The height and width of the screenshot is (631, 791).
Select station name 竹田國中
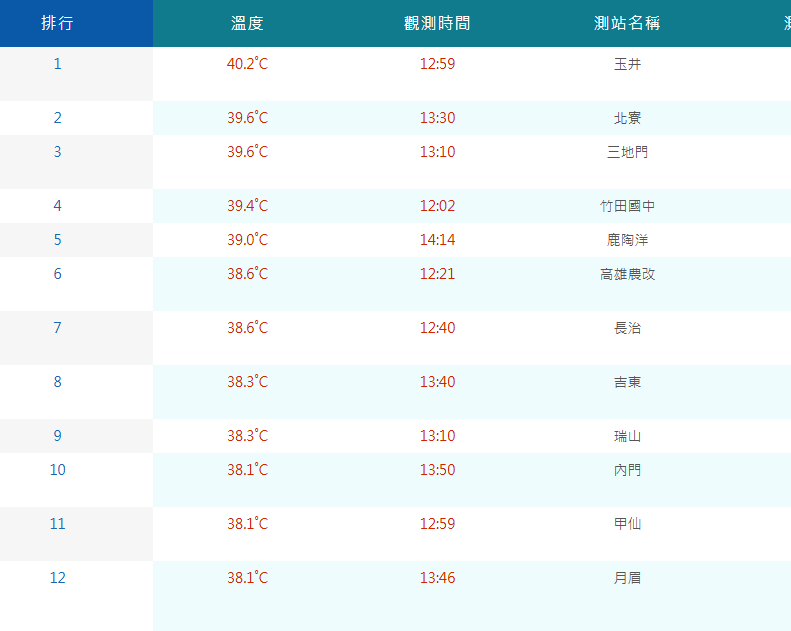(x=627, y=206)
